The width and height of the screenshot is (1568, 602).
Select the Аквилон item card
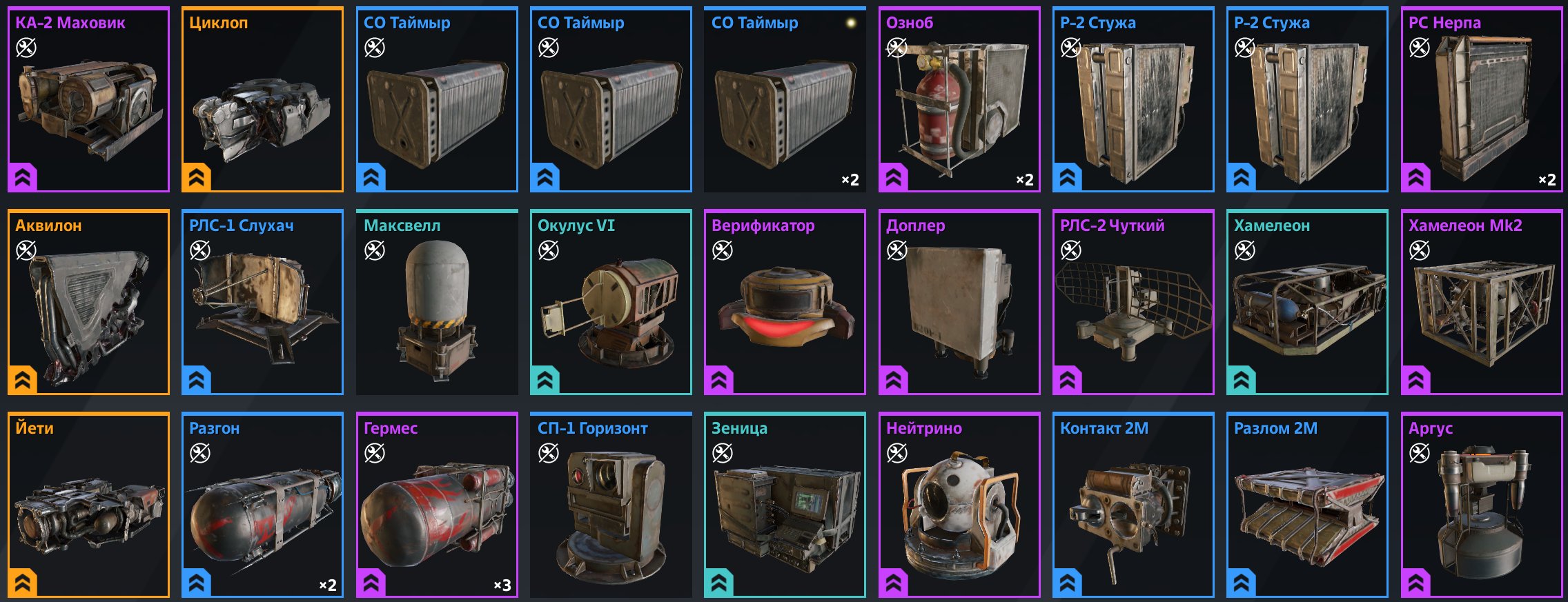click(88, 302)
